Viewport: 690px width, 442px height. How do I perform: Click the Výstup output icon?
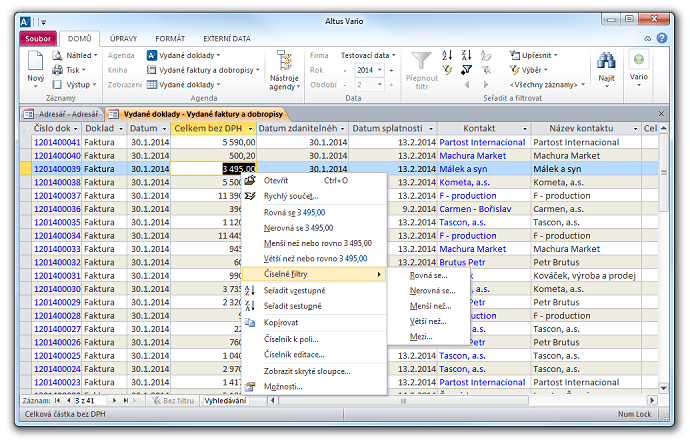click(x=57, y=85)
